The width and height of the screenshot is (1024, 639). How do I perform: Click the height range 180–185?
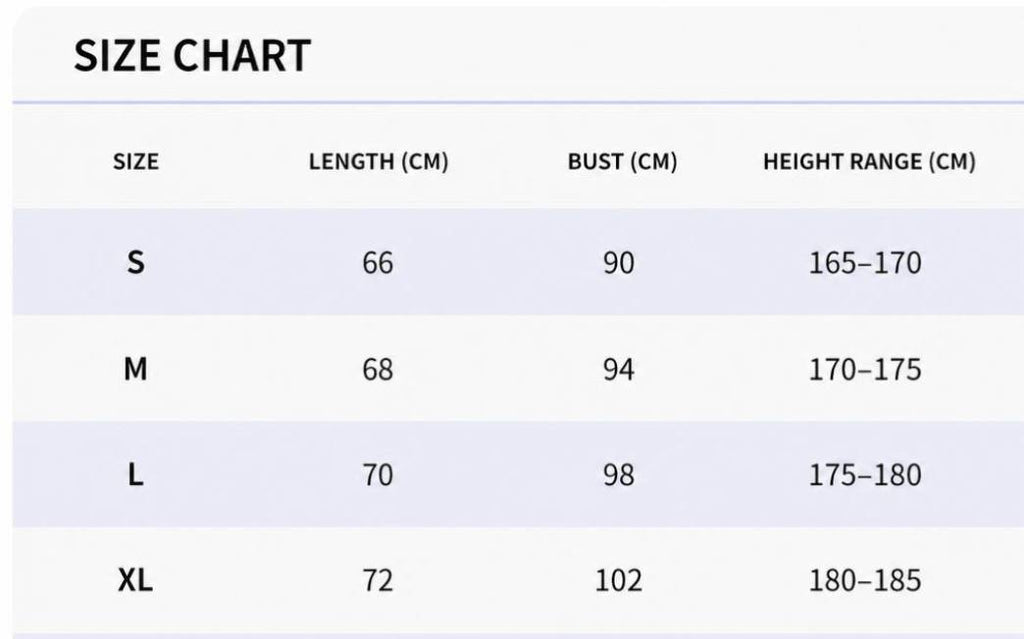[865, 580]
